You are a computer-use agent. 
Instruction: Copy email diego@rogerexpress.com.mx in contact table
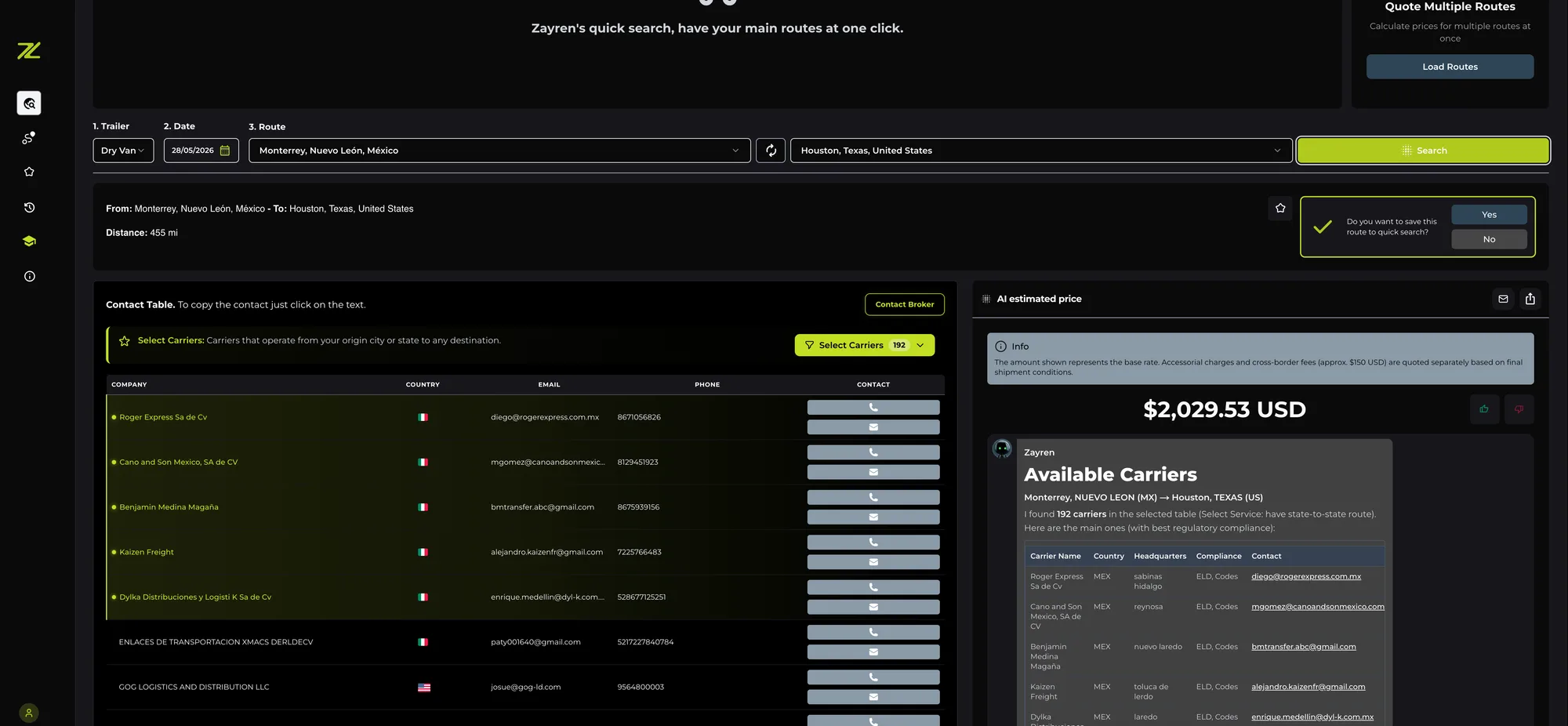tap(545, 417)
